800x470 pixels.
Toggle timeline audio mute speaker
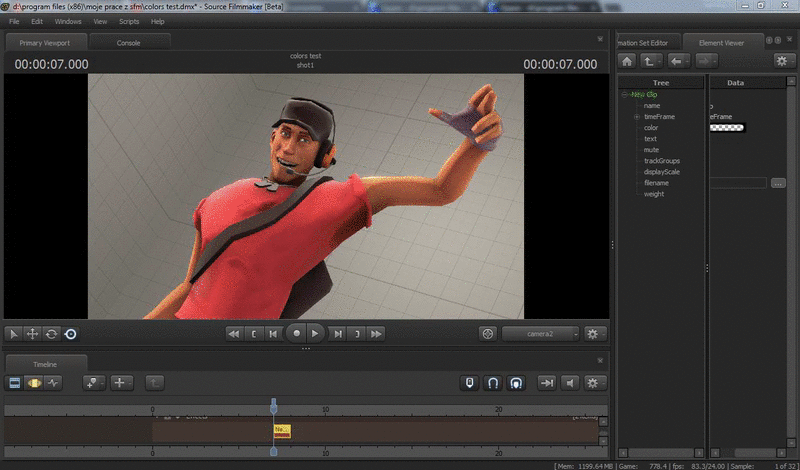click(x=570, y=383)
